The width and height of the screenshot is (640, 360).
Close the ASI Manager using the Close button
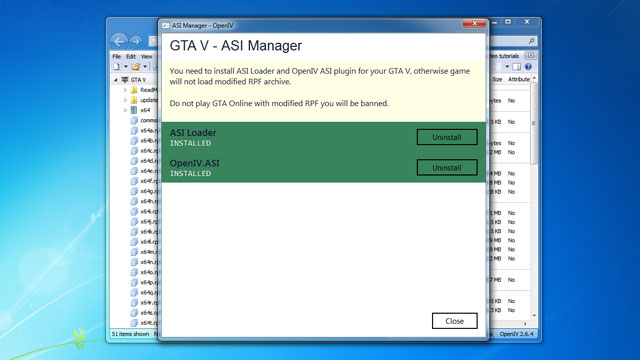click(455, 321)
